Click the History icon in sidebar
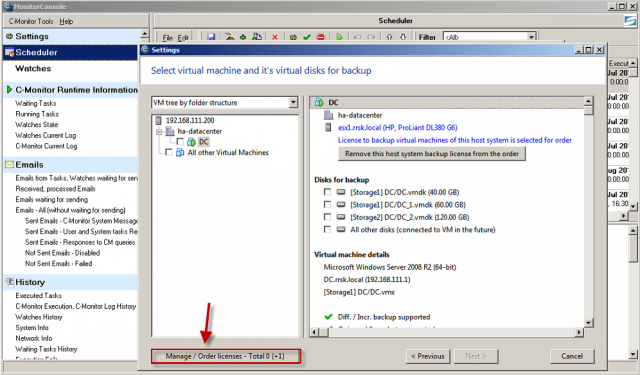Viewport: 640px width, 375px height. [9, 282]
